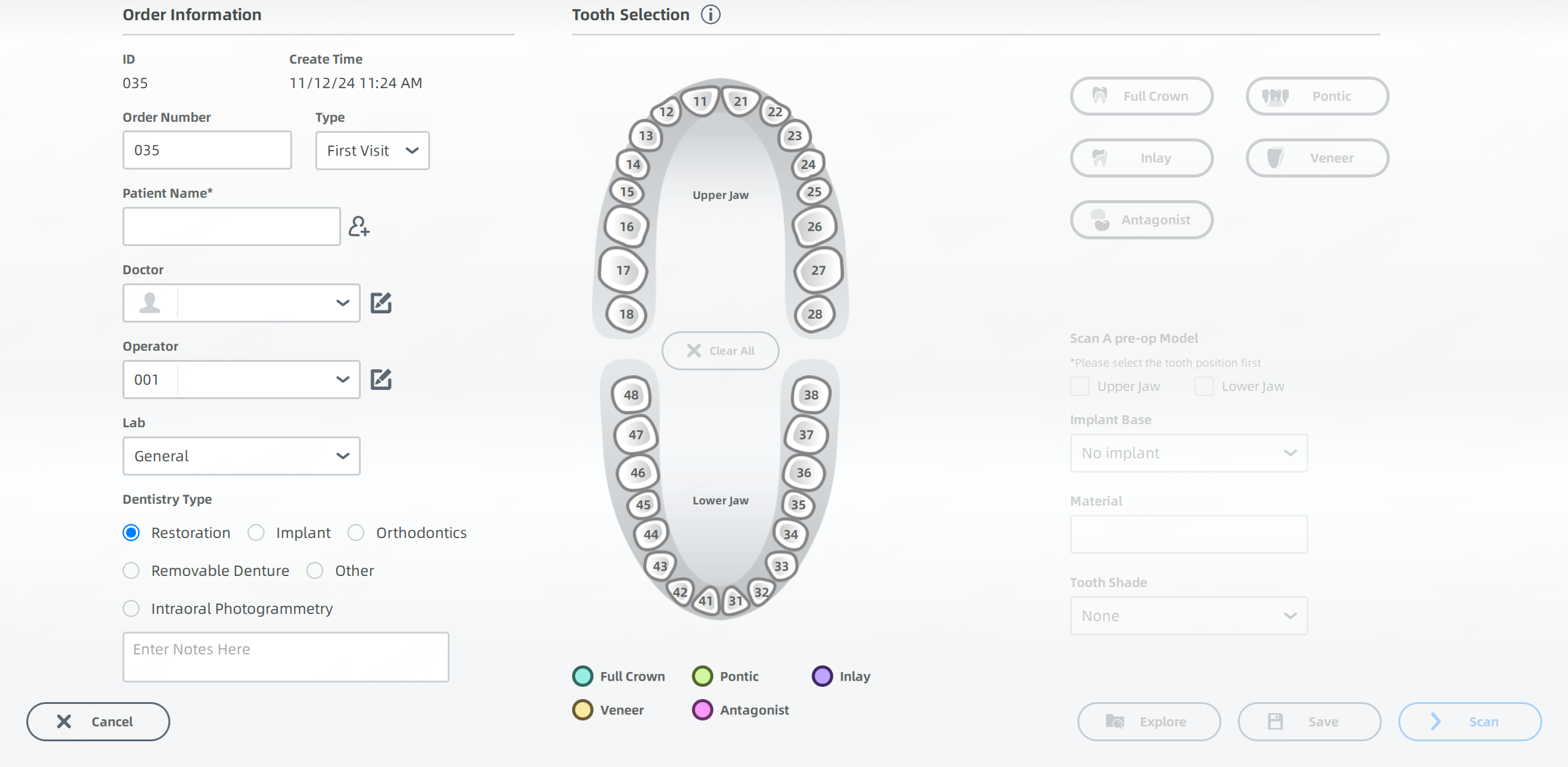The width and height of the screenshot is (1568, 767).
Task: Open the edit operator icon
Action: (381, 380)
